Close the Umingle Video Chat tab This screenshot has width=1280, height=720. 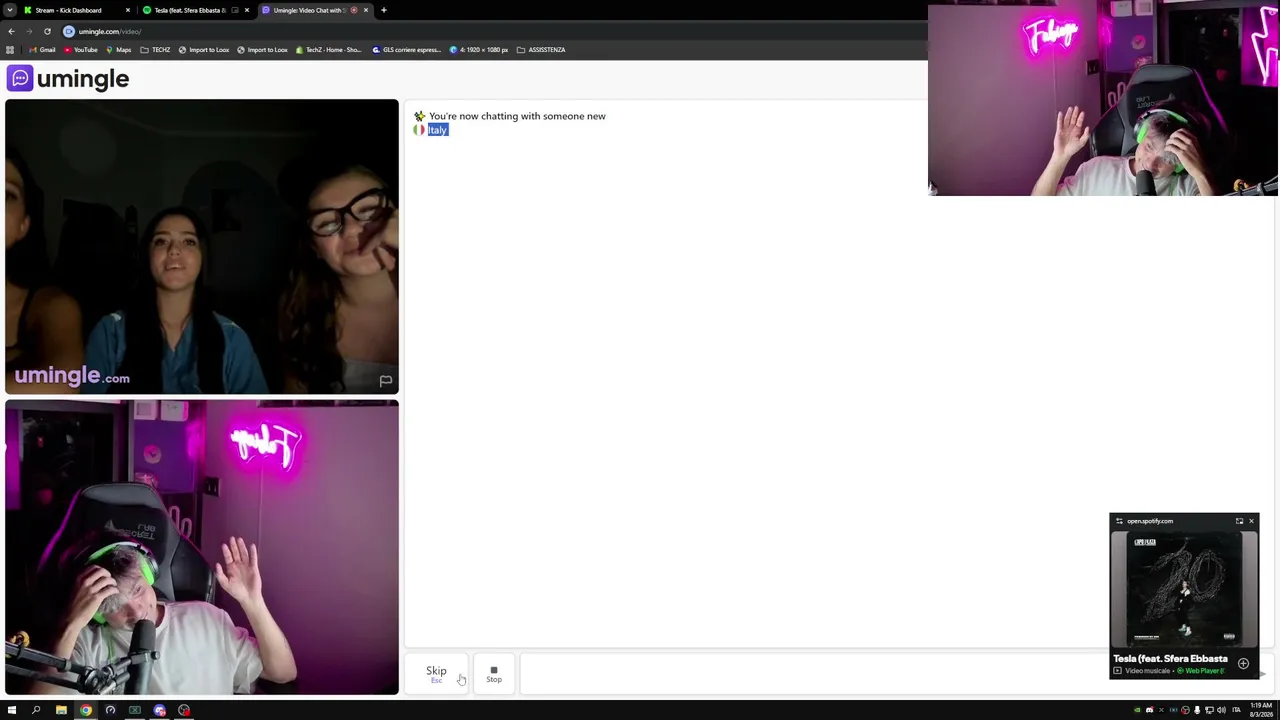365,10
